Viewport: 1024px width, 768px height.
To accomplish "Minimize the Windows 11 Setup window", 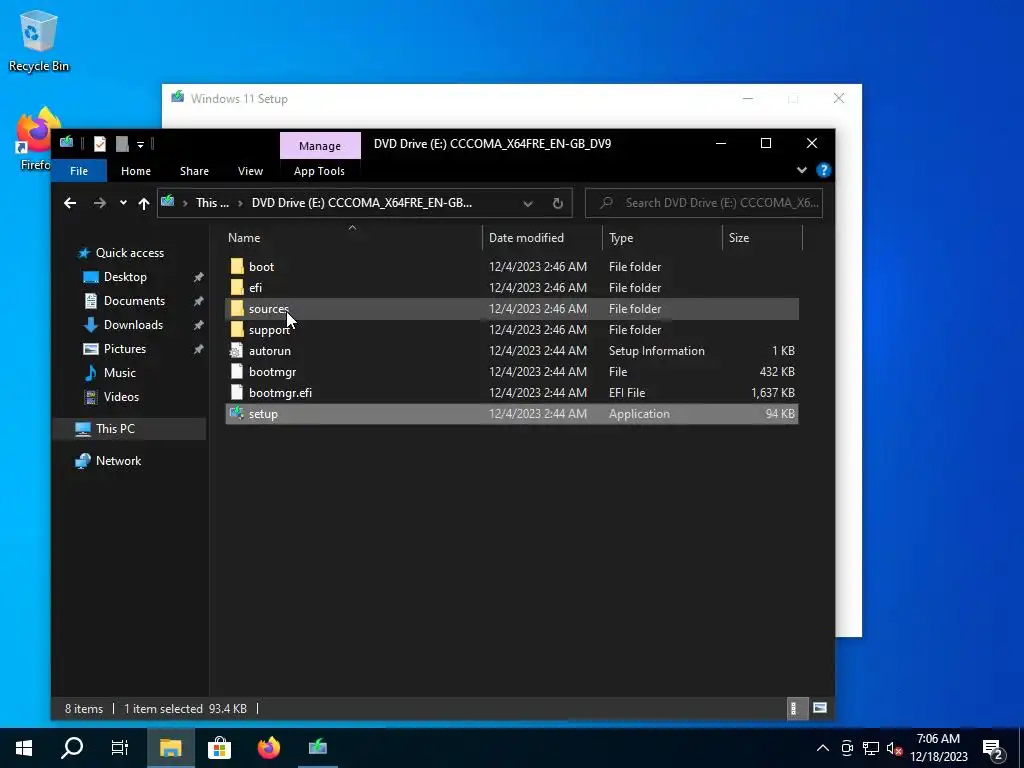I will point(748,99).
